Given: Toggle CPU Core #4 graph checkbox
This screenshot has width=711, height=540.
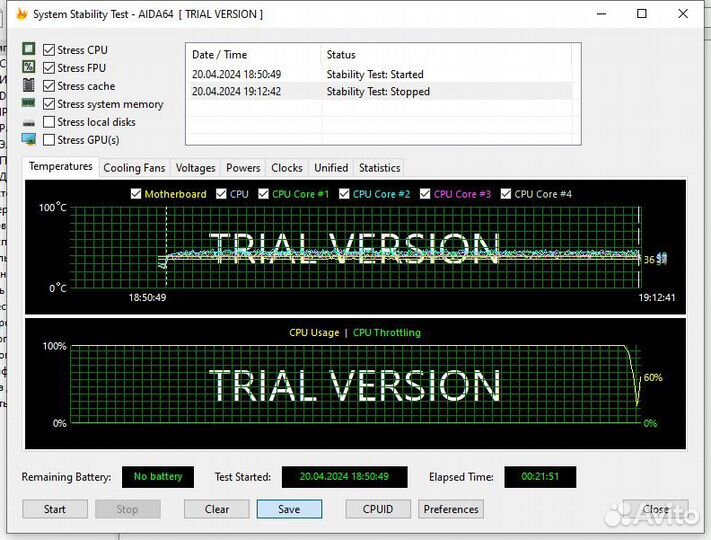Looking at the screenshot, I should tap(506, 194).
